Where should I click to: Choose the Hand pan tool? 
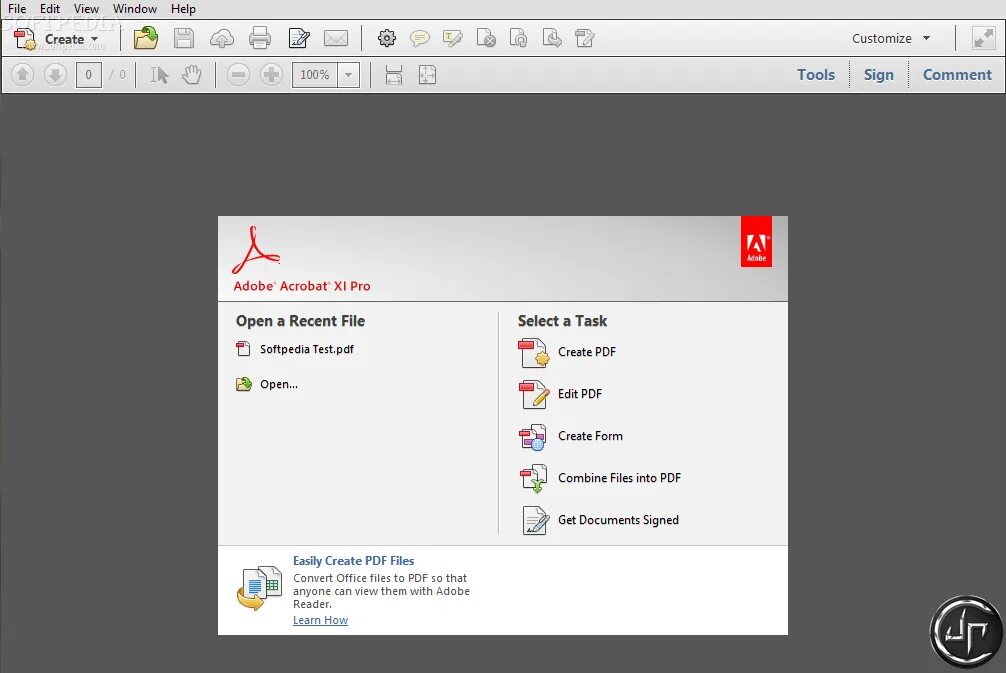point(191,75)
